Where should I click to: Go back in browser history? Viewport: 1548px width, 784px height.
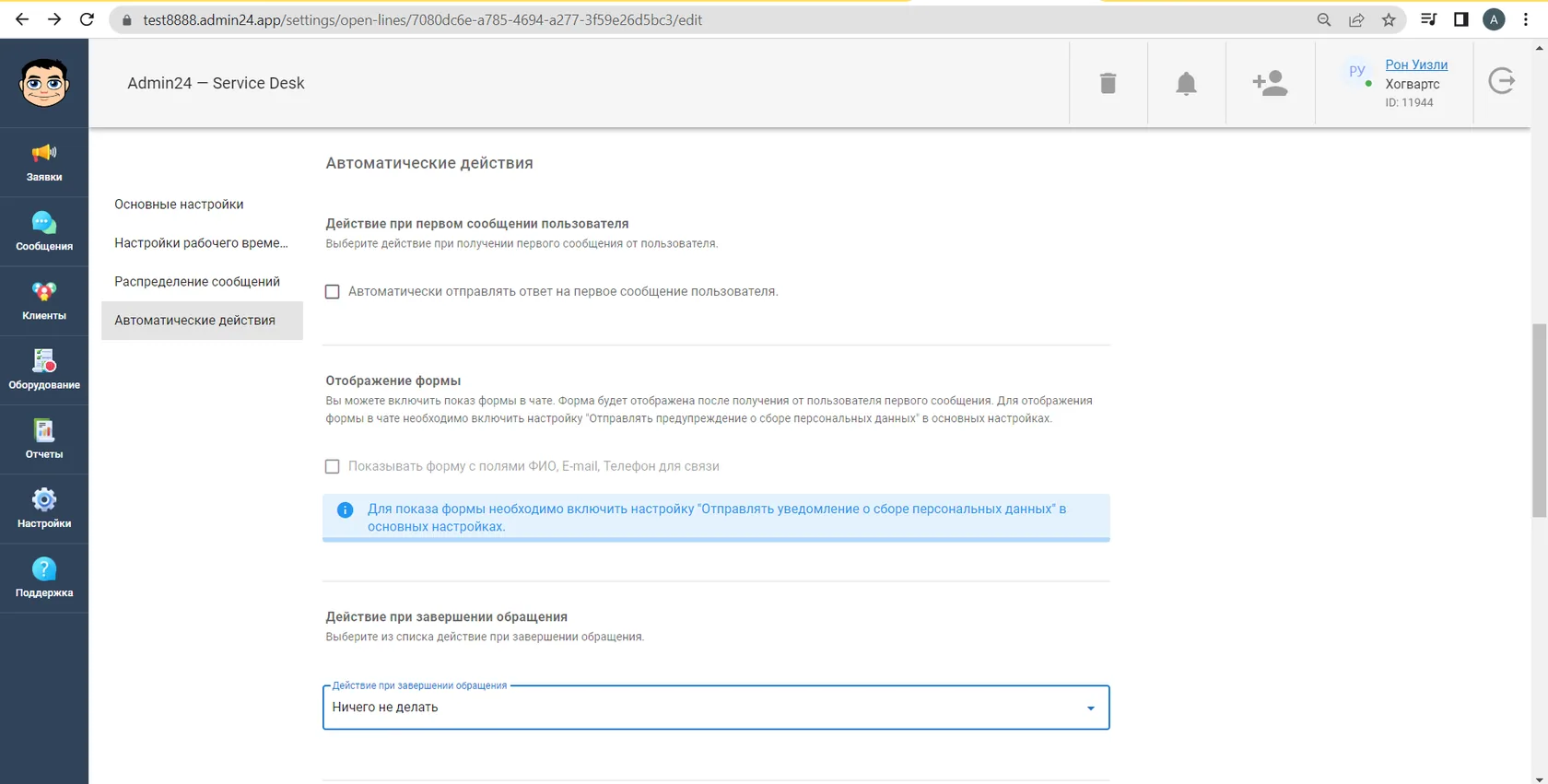pos(22,19)
